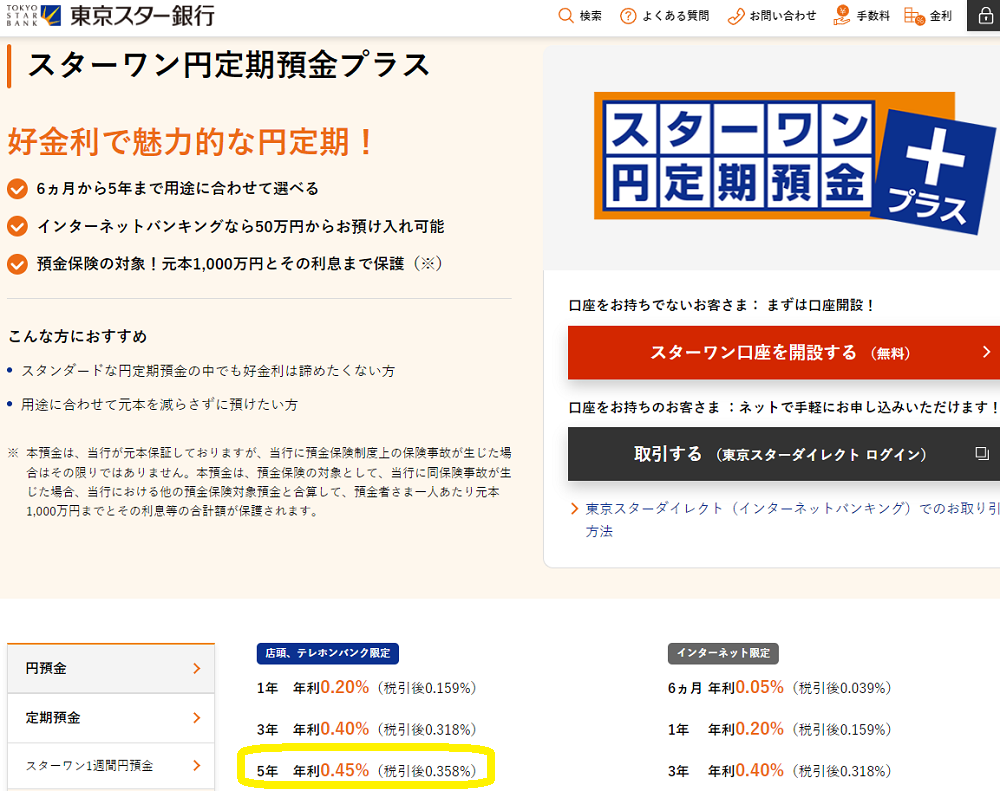Click the check icon beside インターネットバンキングなら50万円
Image resolution: width=1000 pixels, height=791 pixels.
(17, 226)
